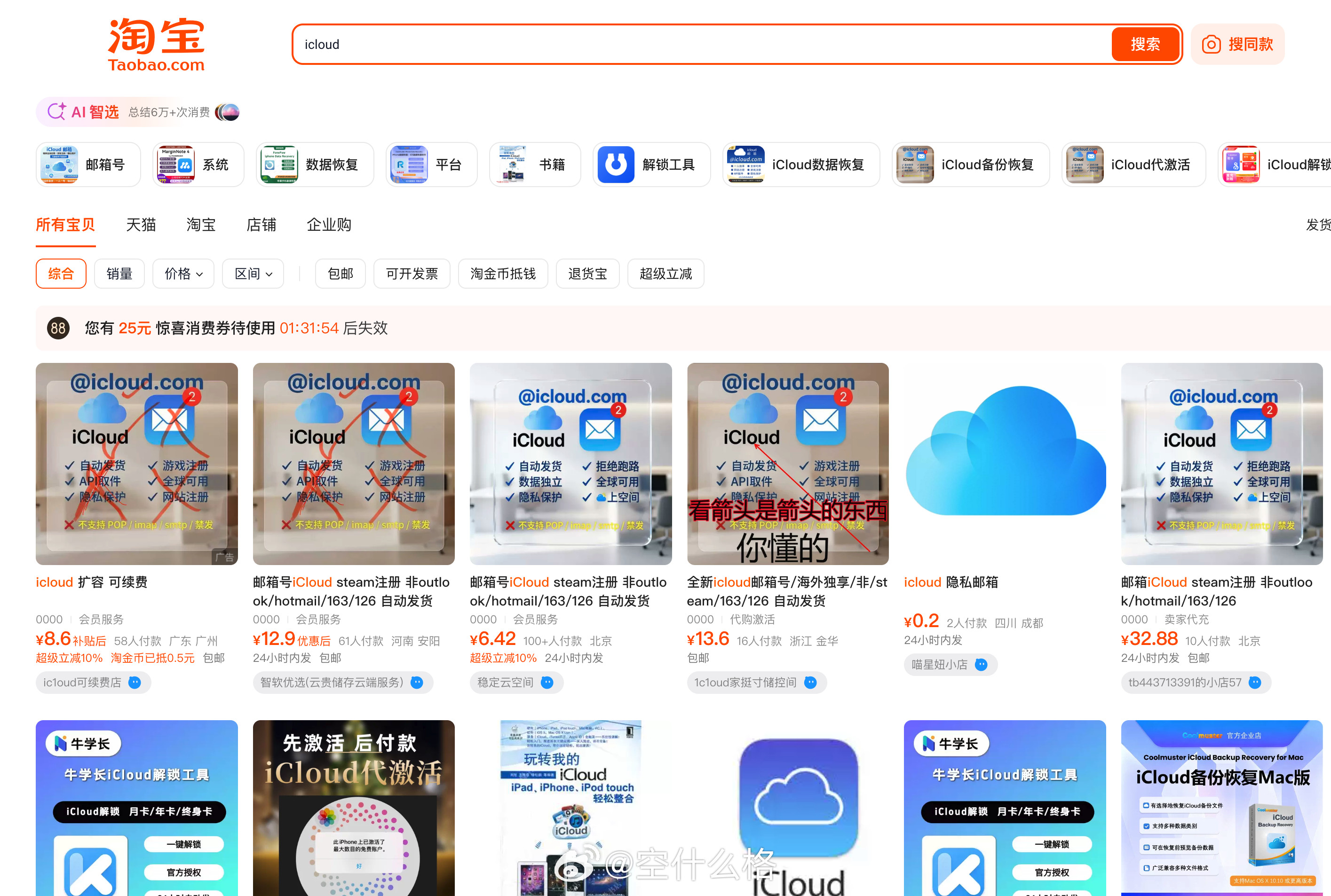Open the icloud 扩容 可续费 product thumbnail

click(x=137, y=464)
